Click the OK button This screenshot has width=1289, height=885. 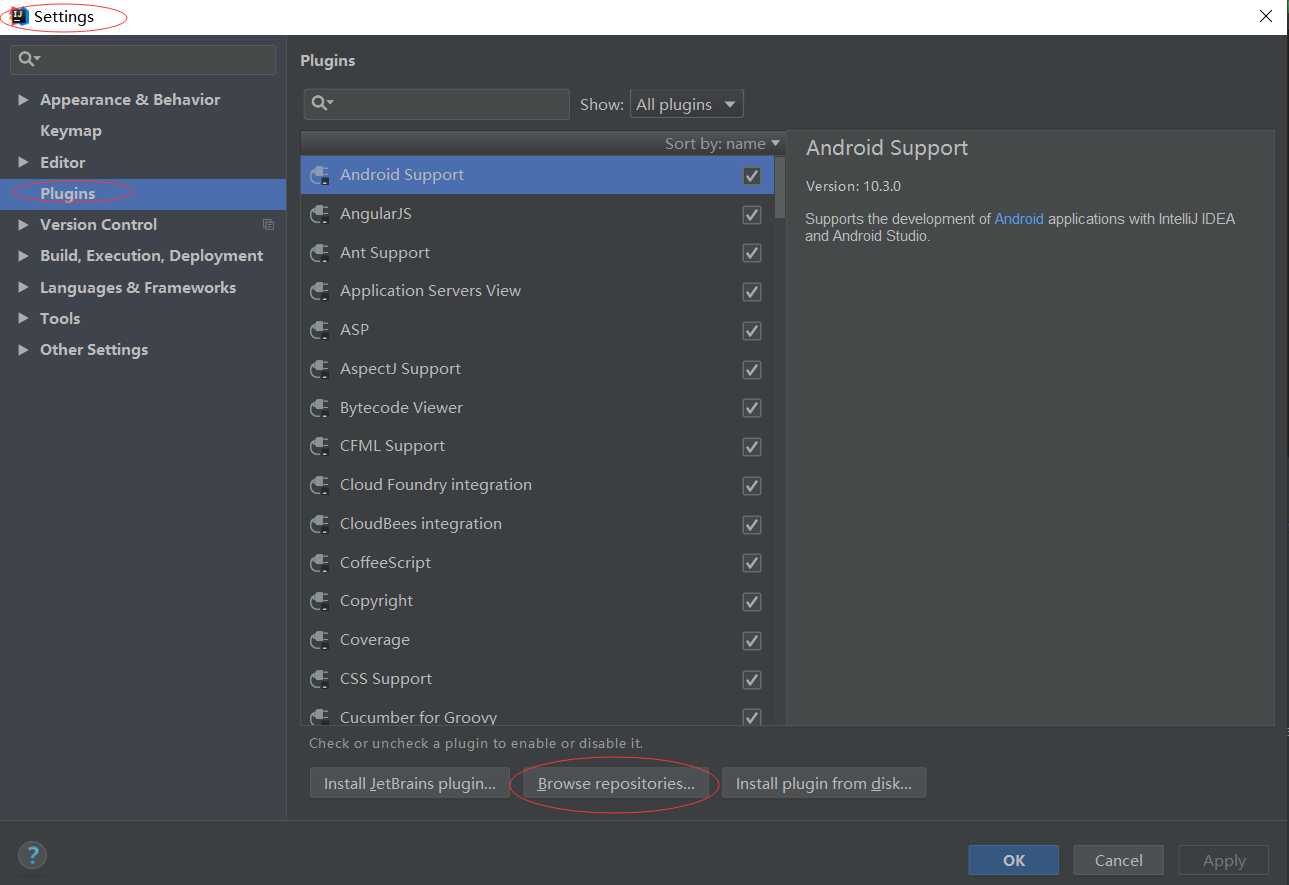click(1014, 860)
